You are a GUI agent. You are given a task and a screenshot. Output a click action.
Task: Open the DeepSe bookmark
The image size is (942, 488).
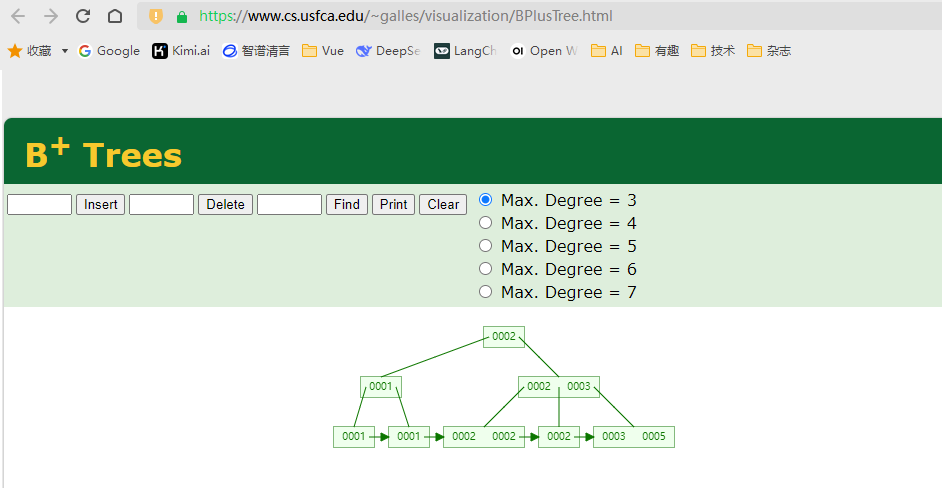tap(388, 51)
